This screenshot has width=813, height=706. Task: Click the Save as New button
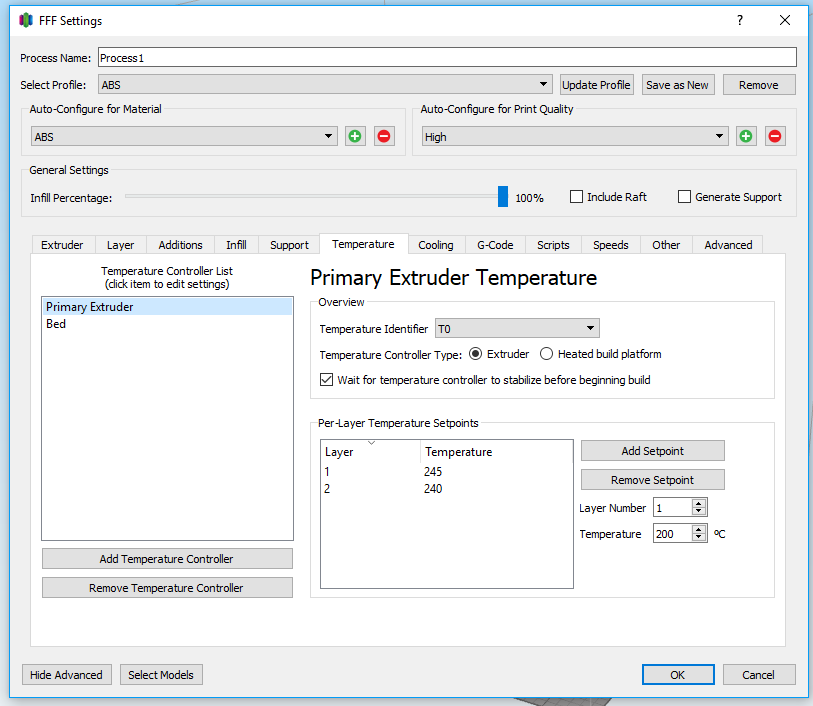click(x=678, y=84)
